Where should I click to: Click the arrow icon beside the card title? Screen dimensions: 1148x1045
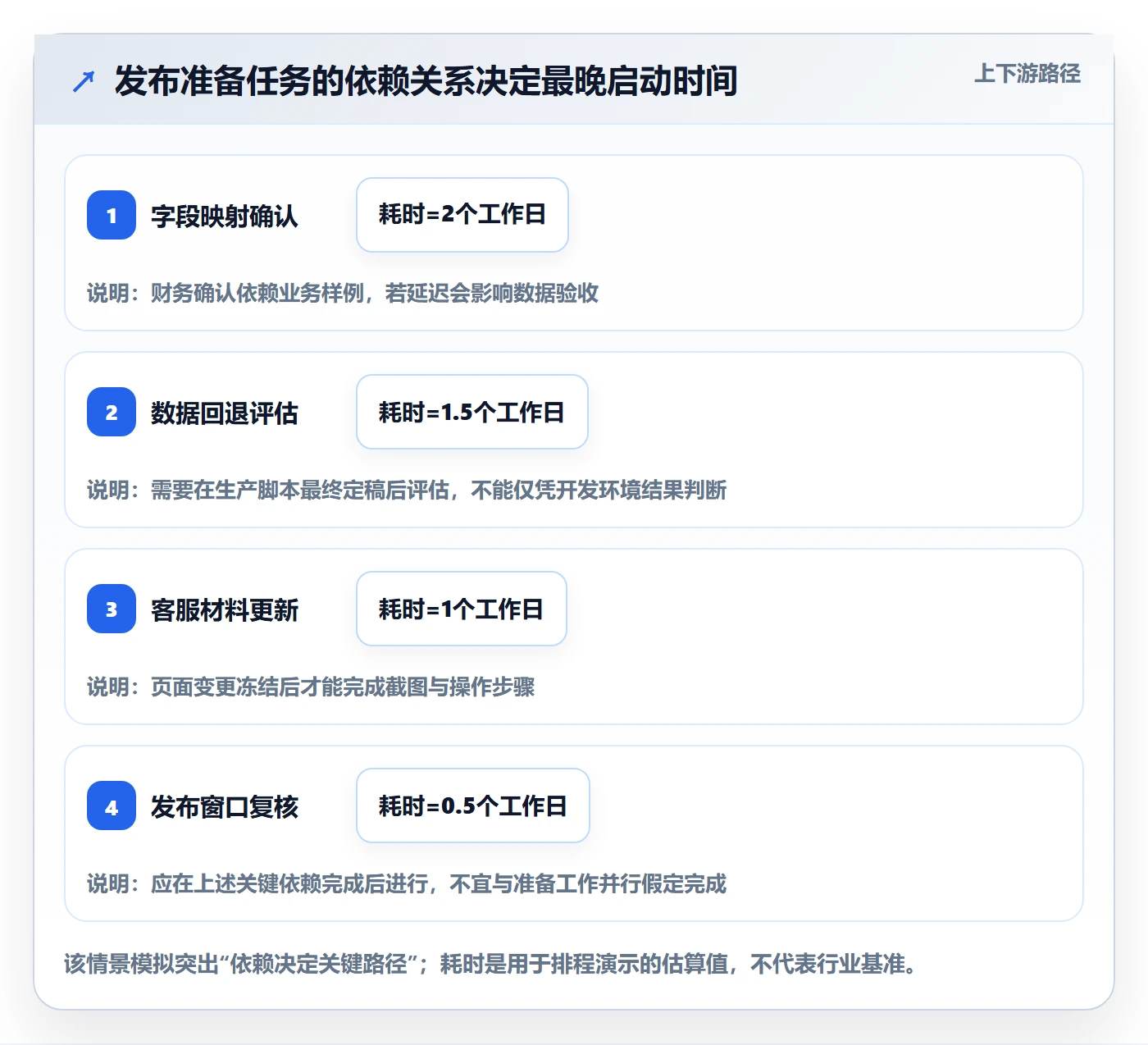[84, 81]
